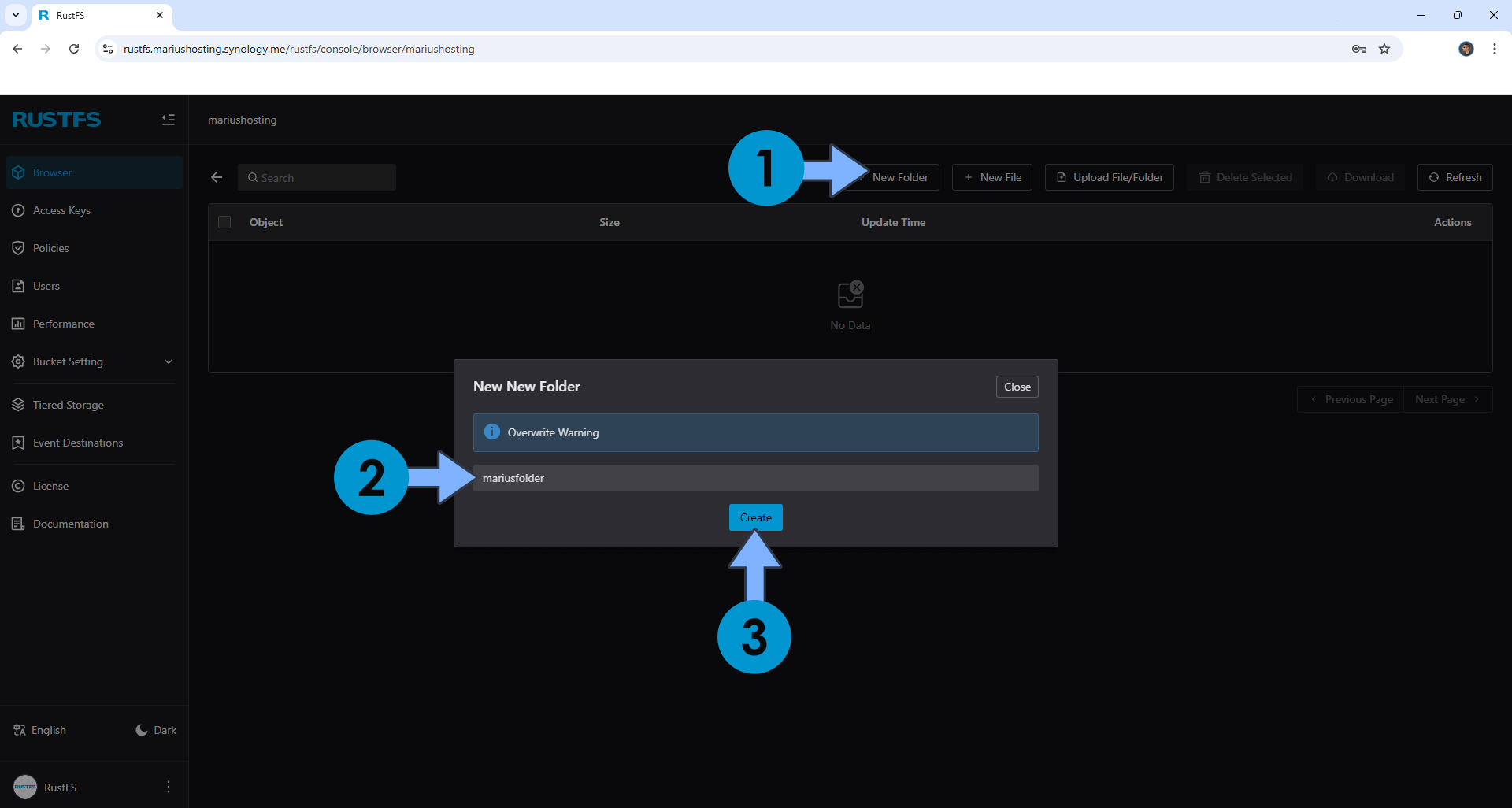The width and height of the screenshot is (1512, 808).
Task: Close the RustFS browser tab
Action: click(160, 15)
